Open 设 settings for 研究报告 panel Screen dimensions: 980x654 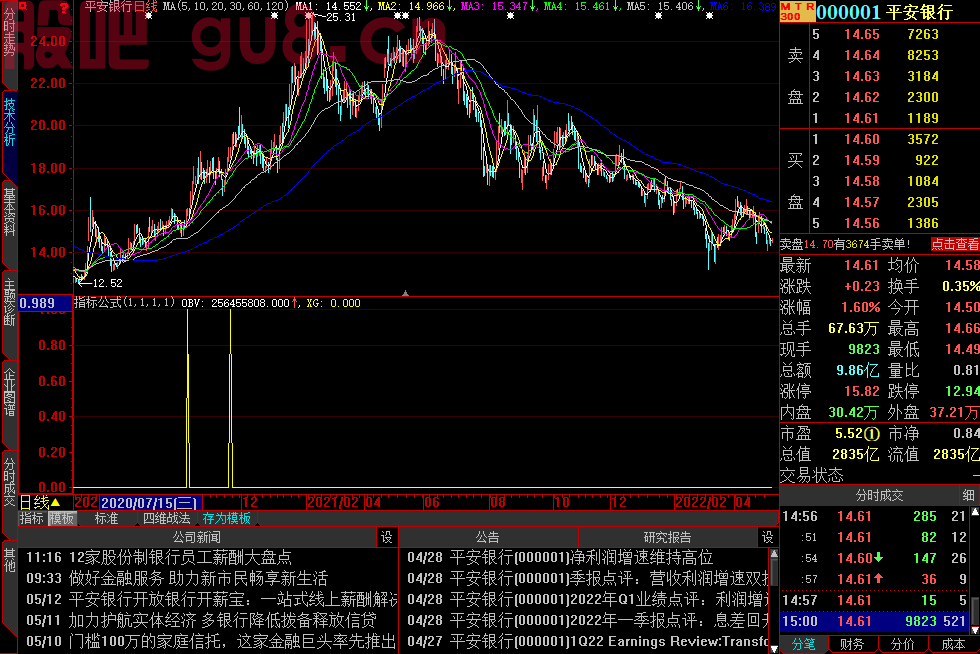pyautogui.click(x=768, y=537)
